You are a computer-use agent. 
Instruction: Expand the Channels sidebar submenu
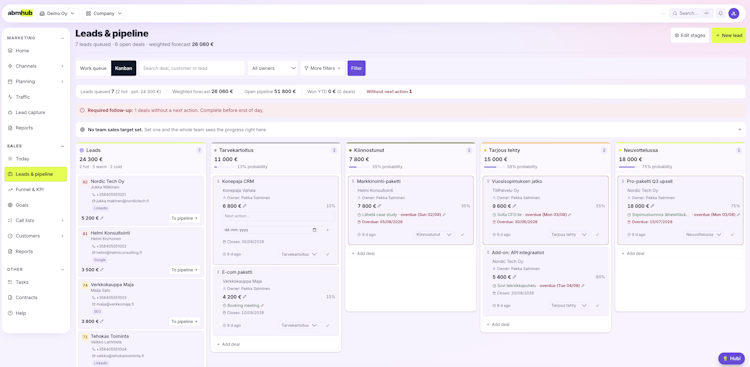(62, 66)
